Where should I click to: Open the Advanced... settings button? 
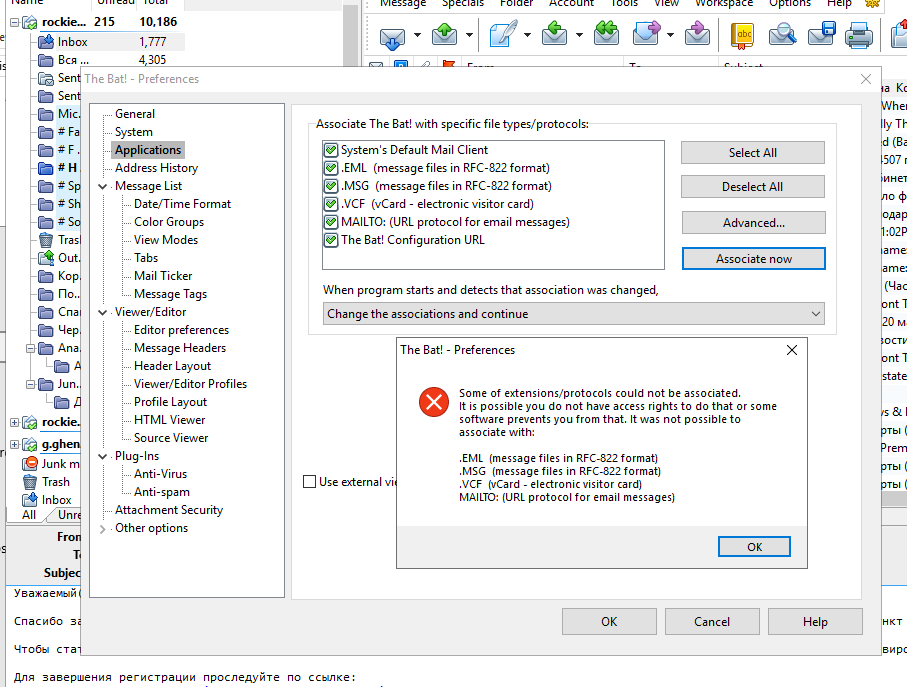point(753,223)
